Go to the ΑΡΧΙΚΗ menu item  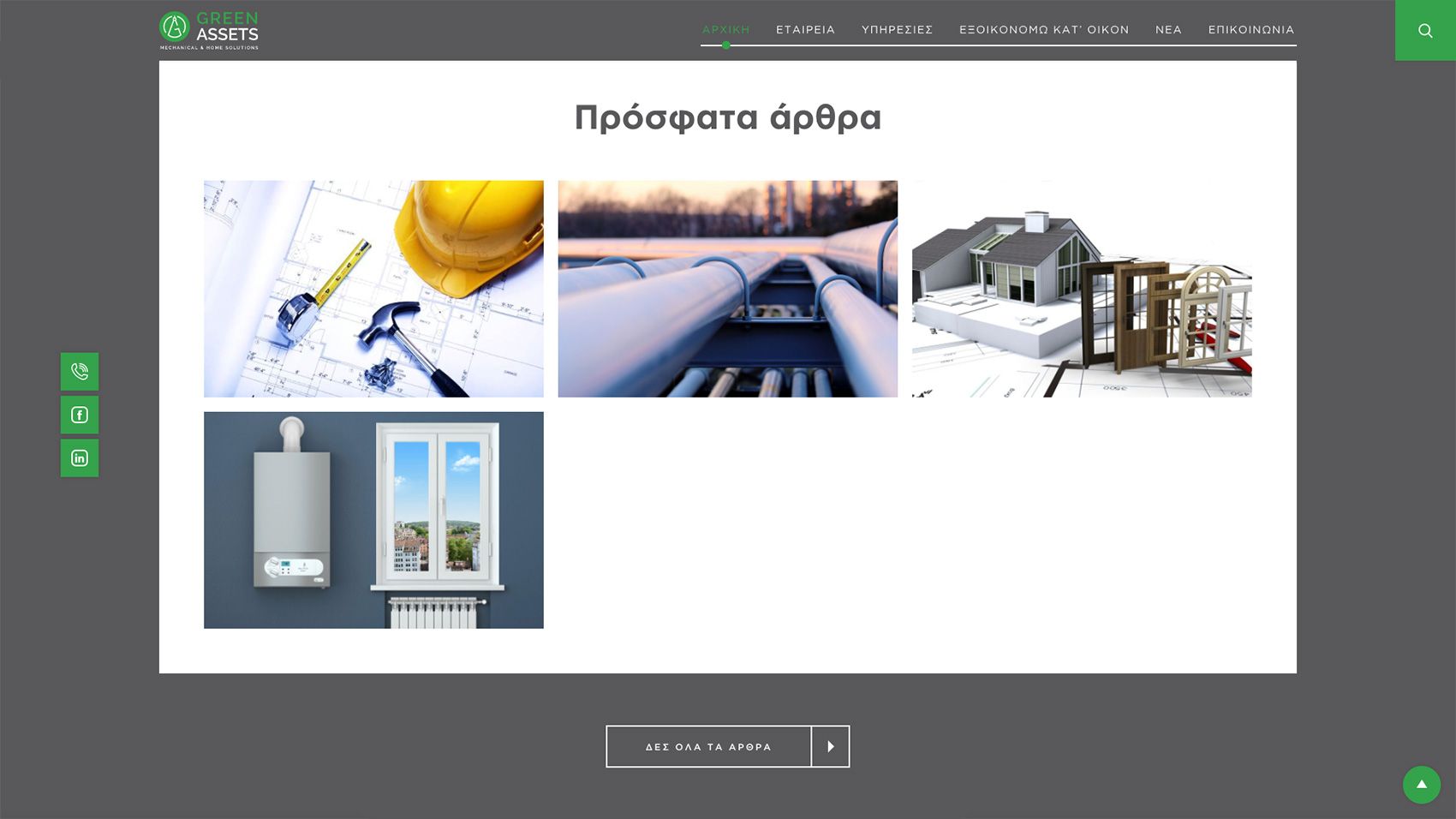pos(725,29)
